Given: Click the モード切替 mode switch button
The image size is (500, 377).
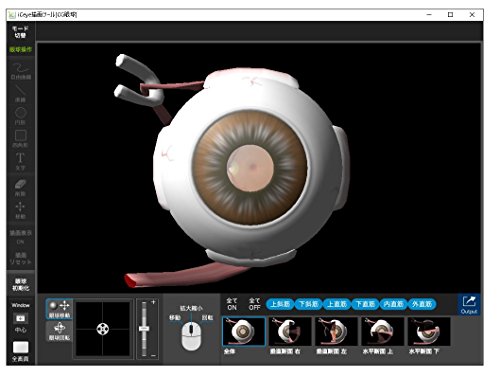Looking at the screenshot, I should click(x=20, y=32).
